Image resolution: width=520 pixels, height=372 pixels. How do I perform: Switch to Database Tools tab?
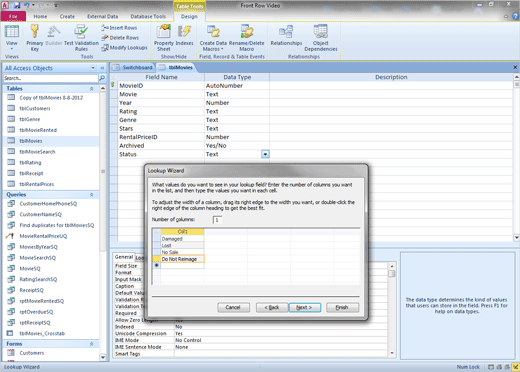(x=148, y=16)
